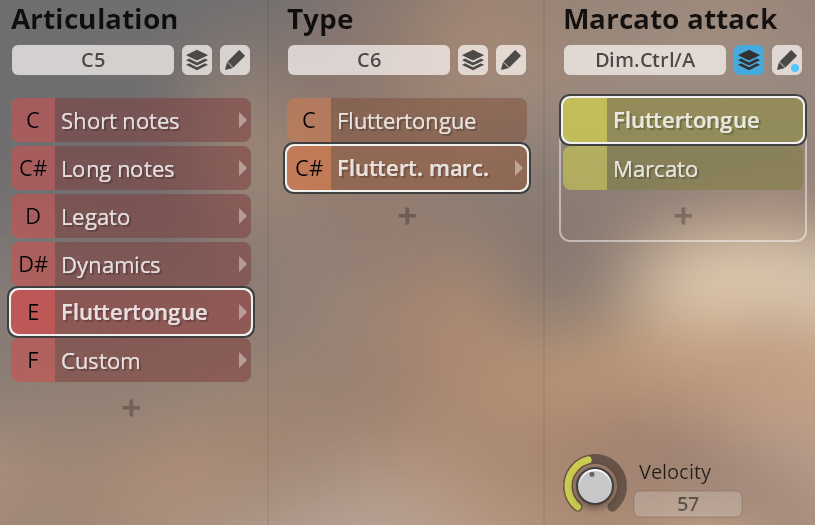Viewport: 815px width, 525px height.
Task: Expand the Long notes articulation arrow
Action: 242,169
